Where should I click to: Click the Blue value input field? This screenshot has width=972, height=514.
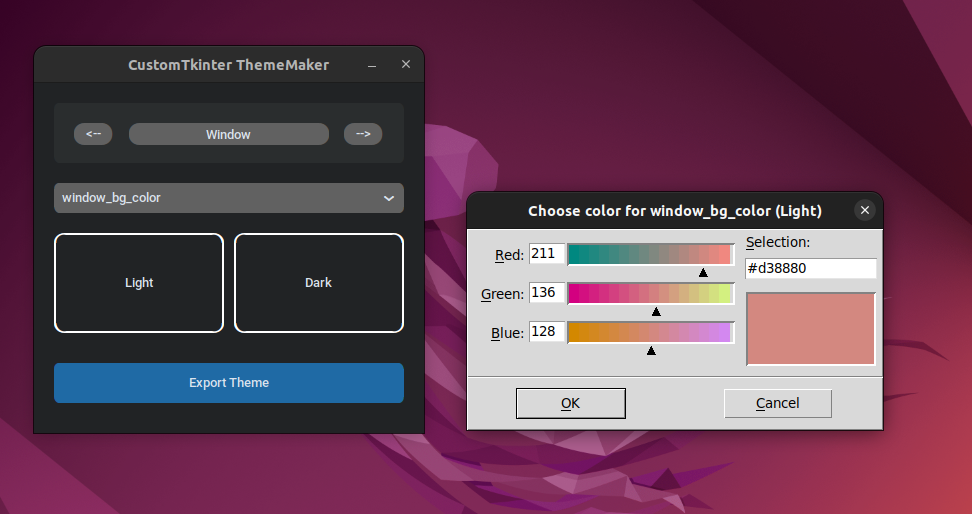pyautogui.click(x=547, y=331)
